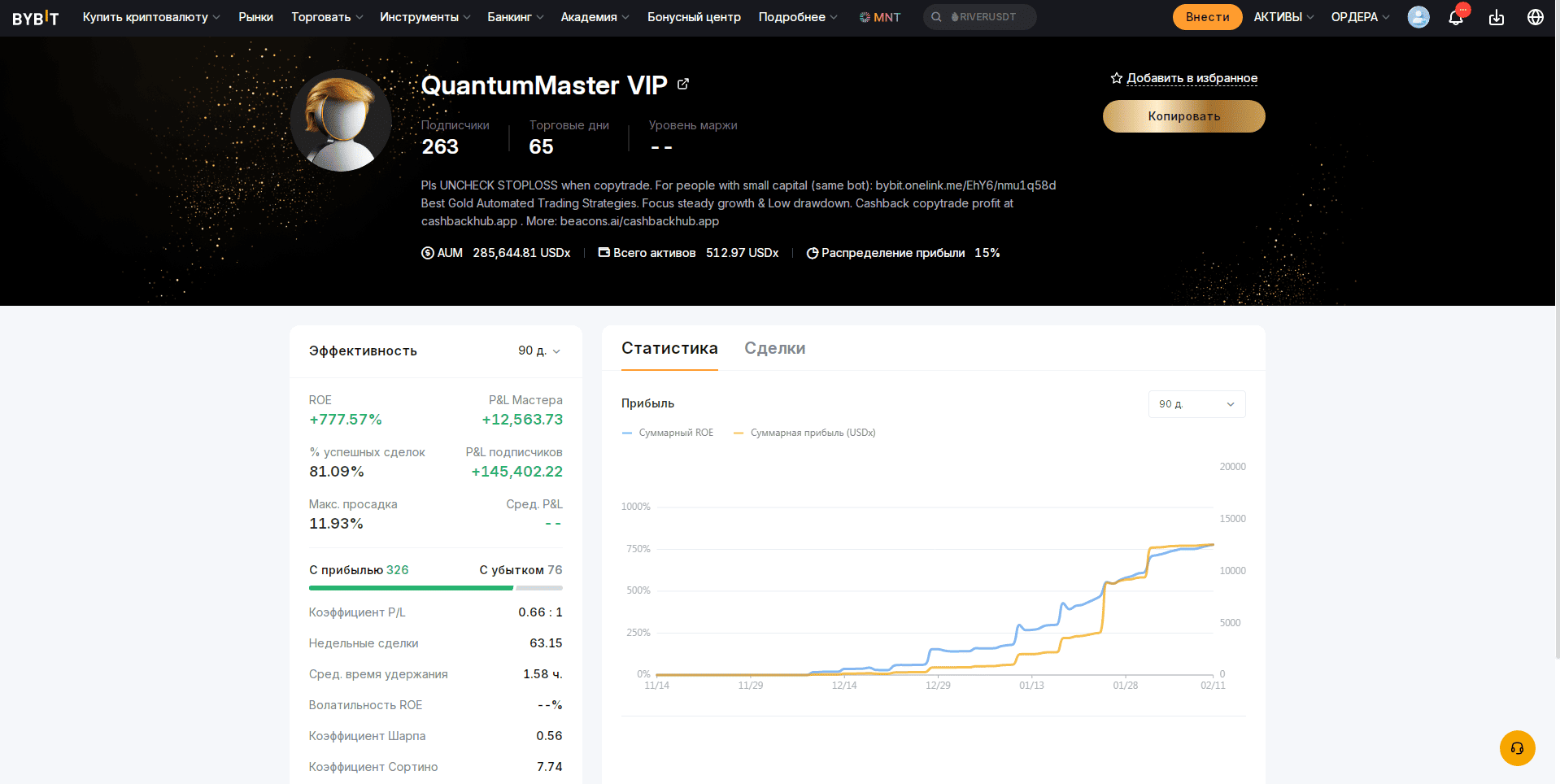Switch to the Сделки tab

(775, 348)
